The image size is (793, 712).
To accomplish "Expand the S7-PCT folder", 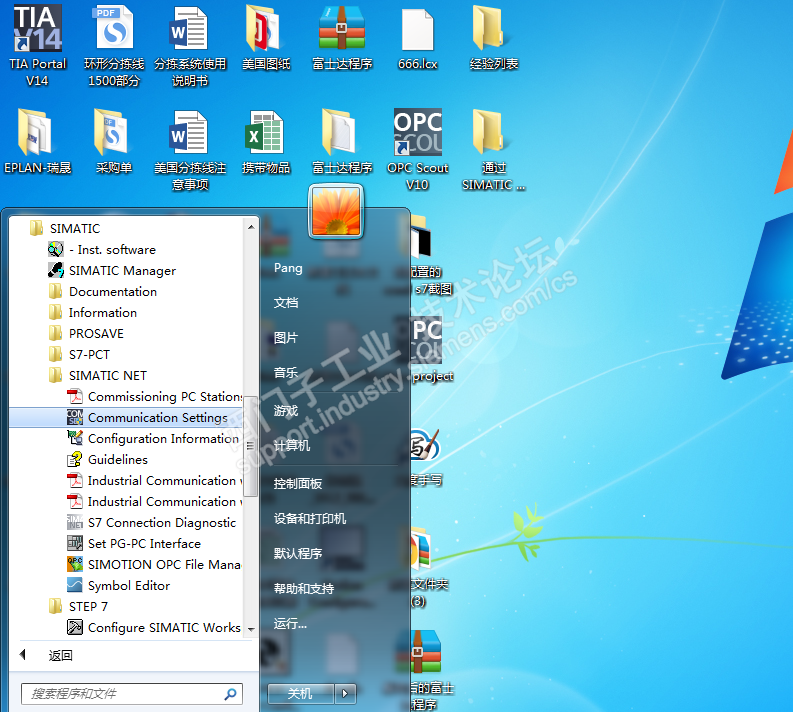I will point(79,354).
